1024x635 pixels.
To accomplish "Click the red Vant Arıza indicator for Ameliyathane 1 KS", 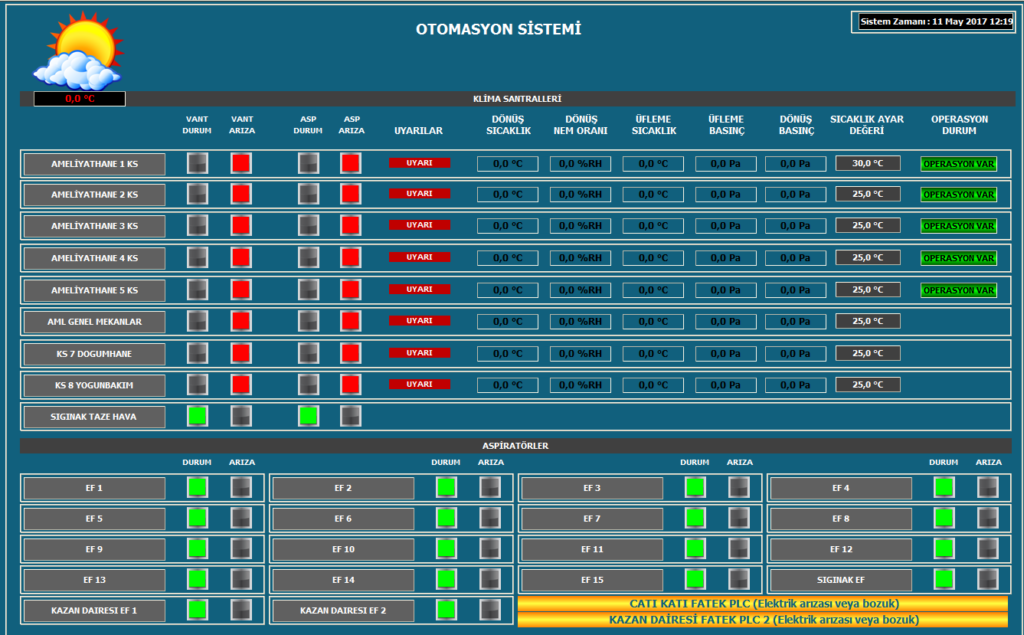I will [241, 163].
